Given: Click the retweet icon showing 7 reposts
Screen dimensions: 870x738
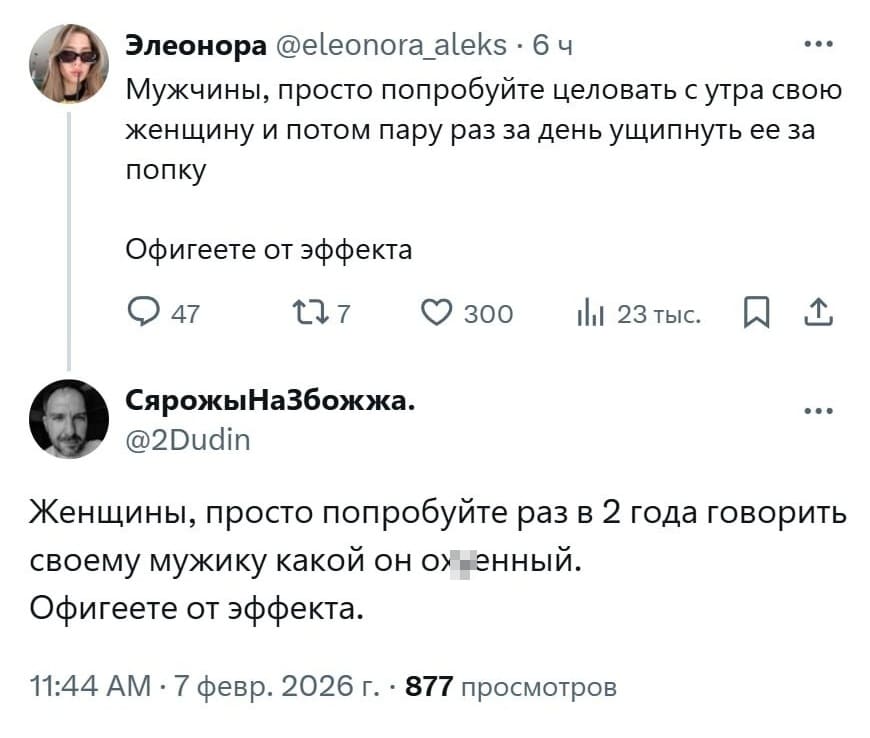Looking at the screenshot, I should point(312,313).
